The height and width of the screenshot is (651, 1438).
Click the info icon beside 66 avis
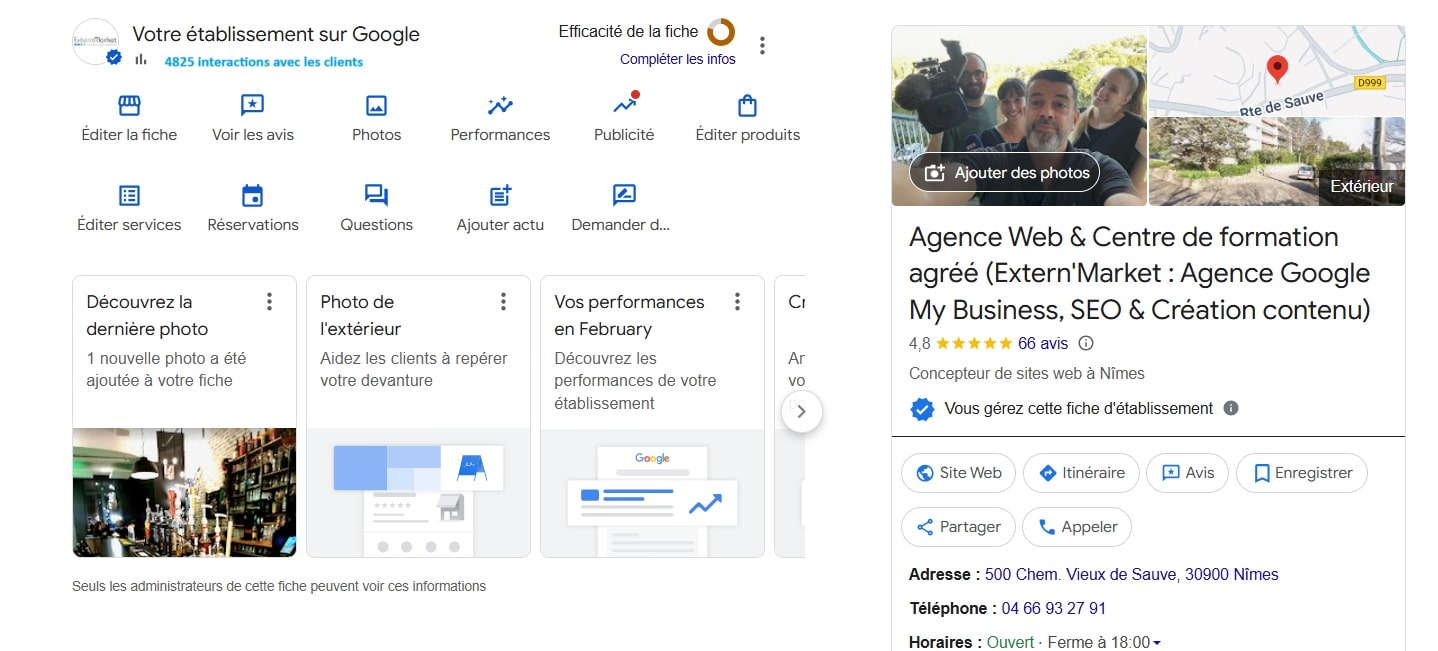(1086, 343)
